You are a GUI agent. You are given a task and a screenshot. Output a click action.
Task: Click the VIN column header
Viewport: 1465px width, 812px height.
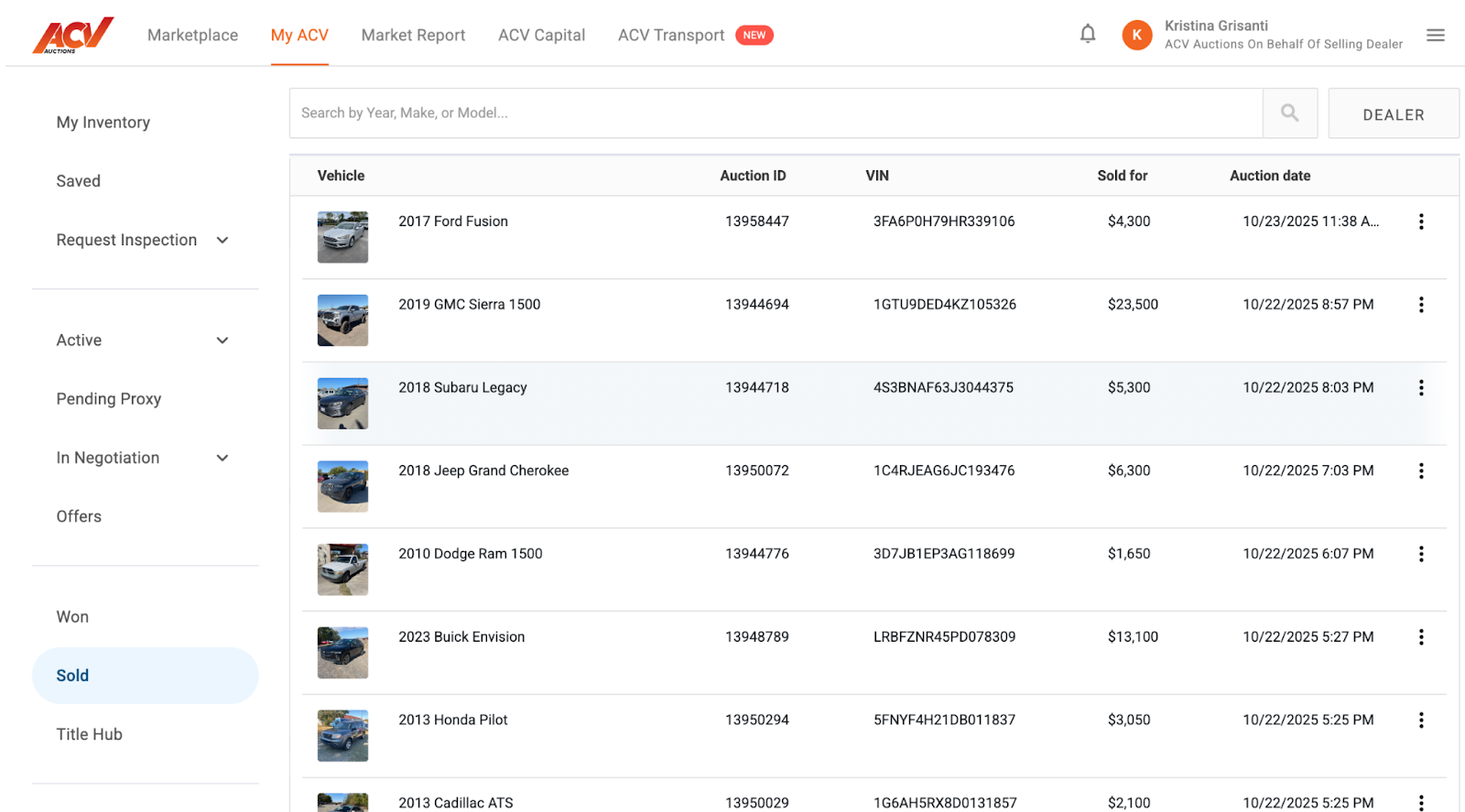(x=877, y=176)
